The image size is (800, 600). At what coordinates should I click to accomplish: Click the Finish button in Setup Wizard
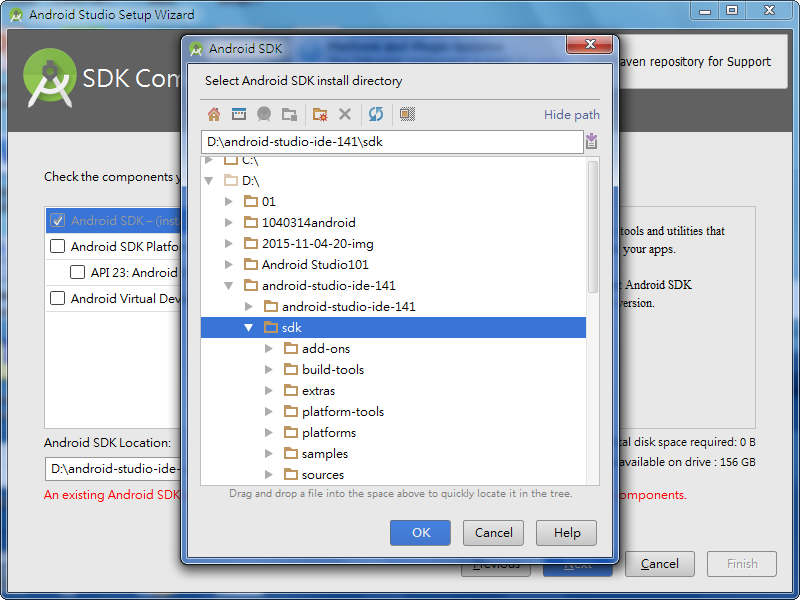[742, 564]
